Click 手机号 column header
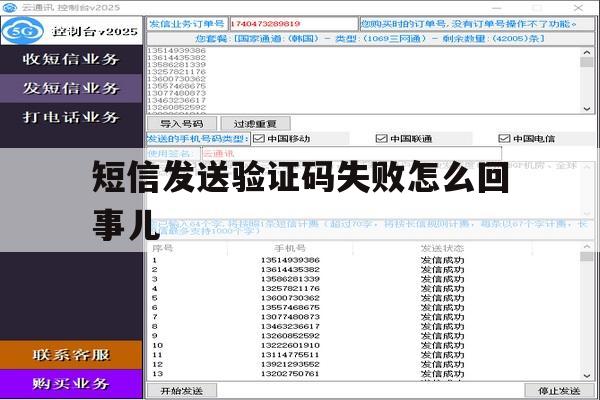This screenshot has width=600, height=400. [x=290, y=248]
